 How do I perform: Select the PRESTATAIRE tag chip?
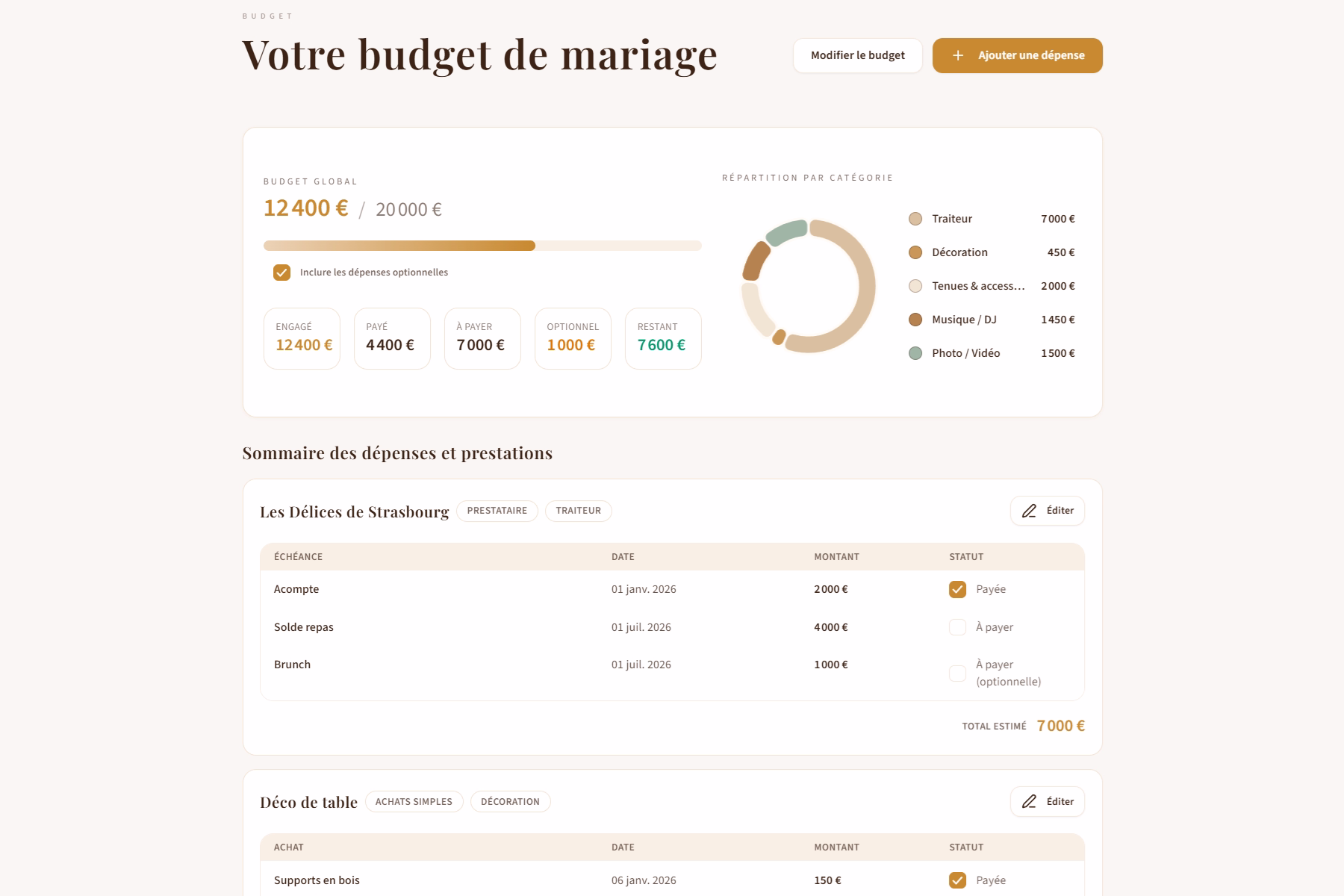click(497, 511)
